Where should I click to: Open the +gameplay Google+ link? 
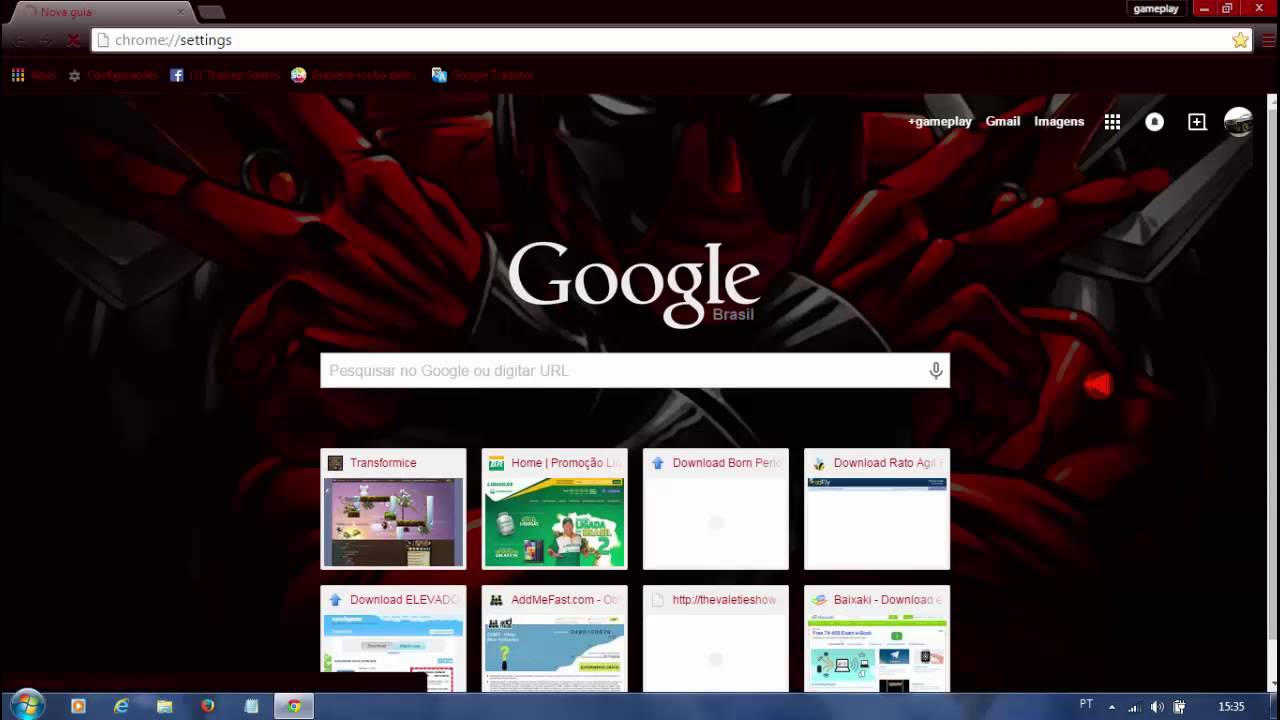click(940, 121)
